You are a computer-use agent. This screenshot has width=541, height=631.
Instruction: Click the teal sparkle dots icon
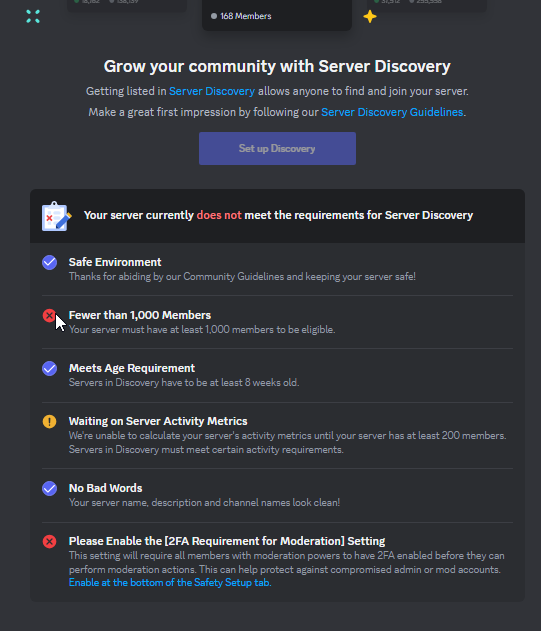33,16
